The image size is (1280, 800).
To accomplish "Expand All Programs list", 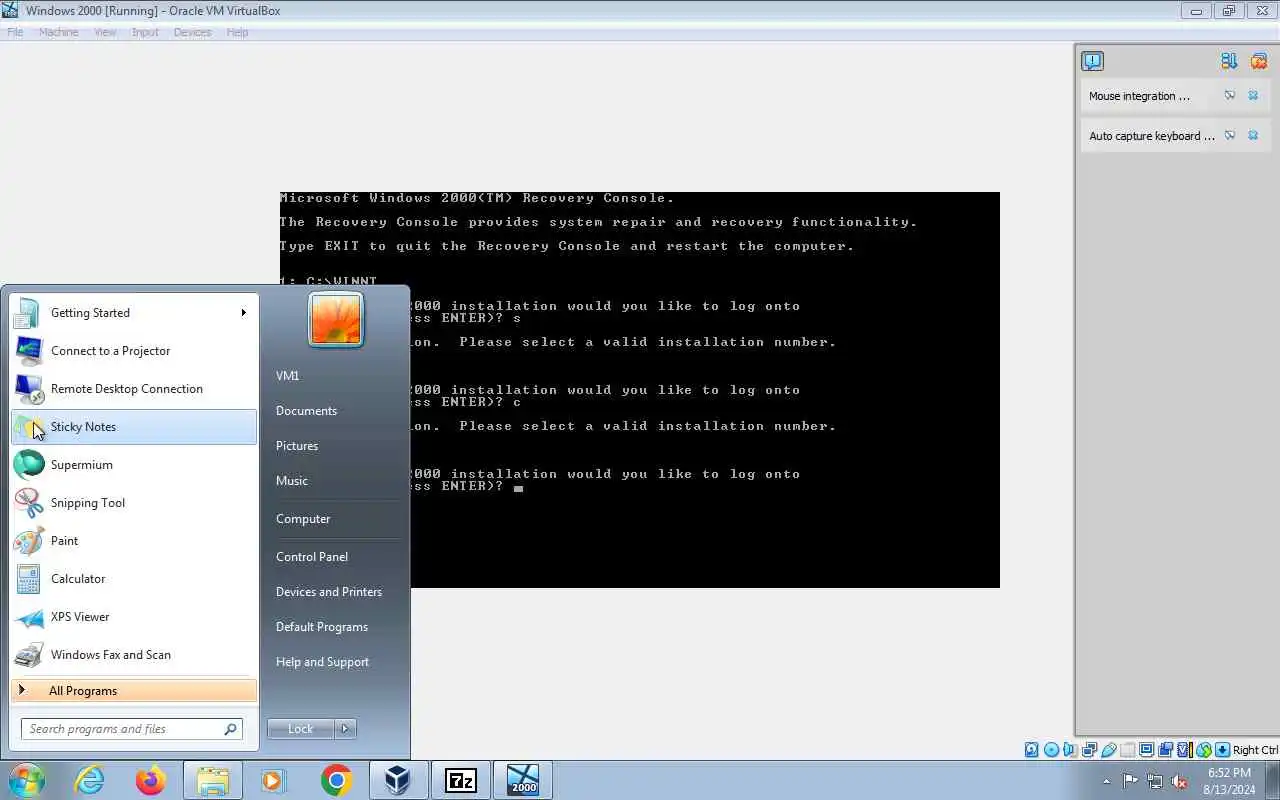I will pos(133,691).
